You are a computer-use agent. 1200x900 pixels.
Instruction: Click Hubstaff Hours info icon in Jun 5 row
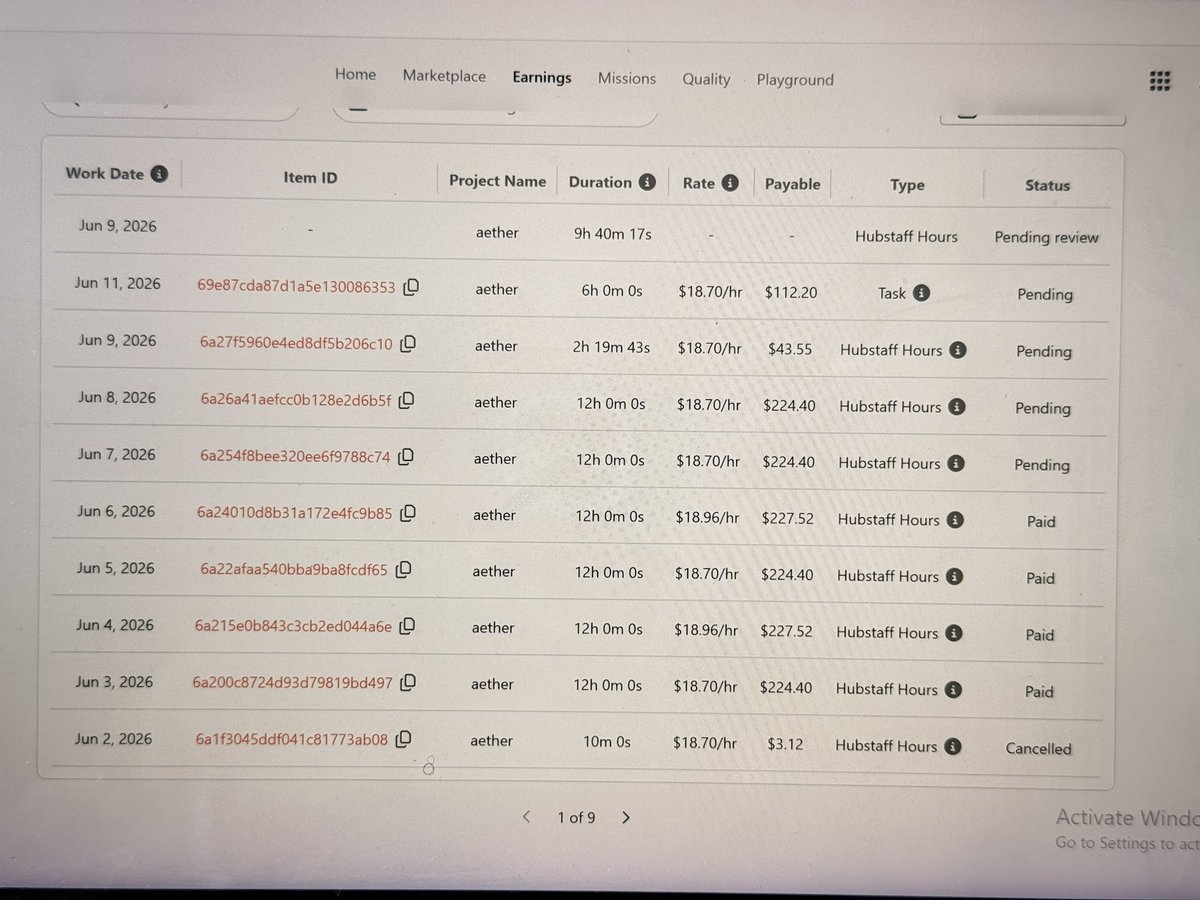tap(955, 576)
